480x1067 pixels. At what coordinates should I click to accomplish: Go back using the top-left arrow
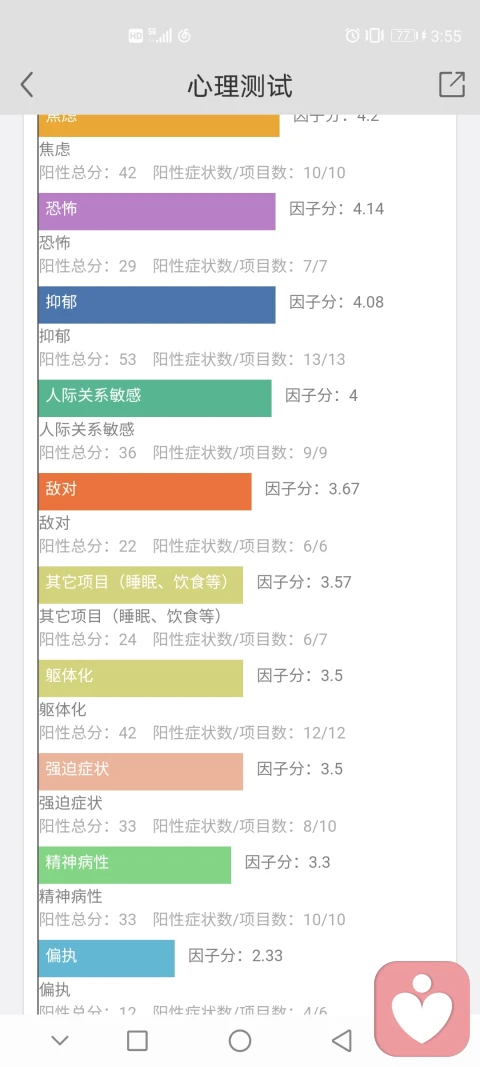click(x=27, y=85)
